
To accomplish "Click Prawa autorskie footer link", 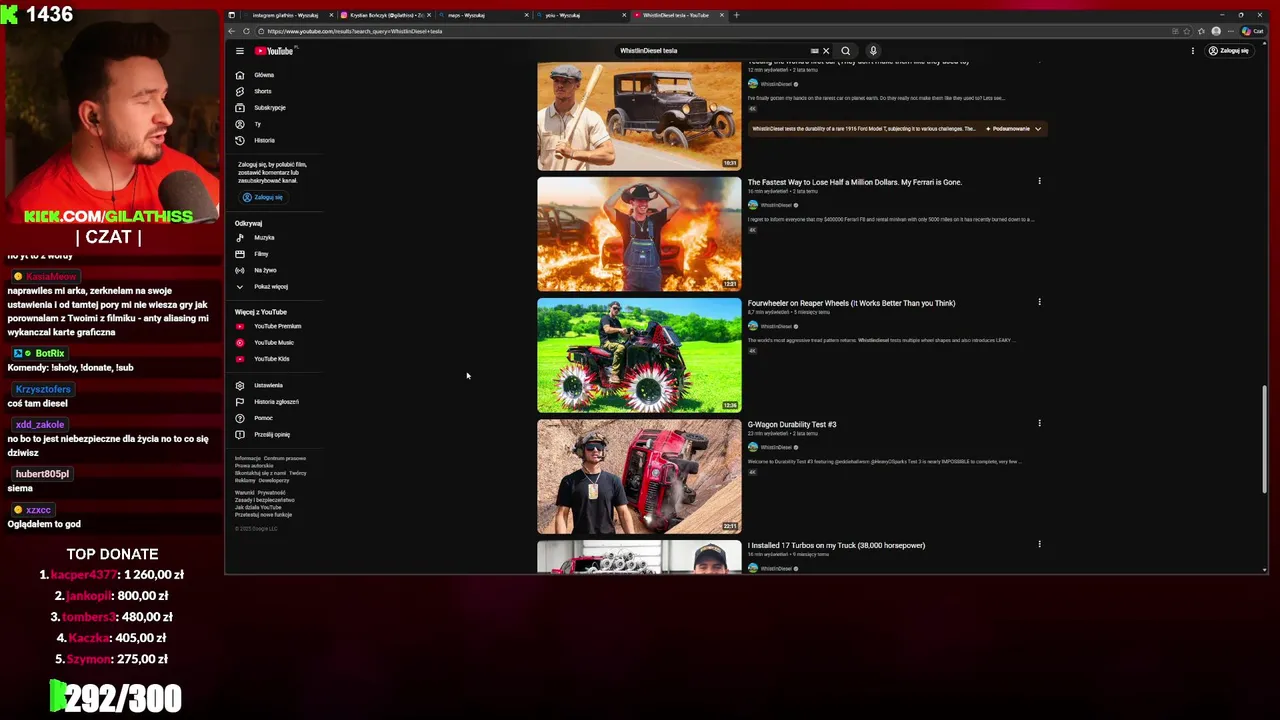I will coord(254,466).
